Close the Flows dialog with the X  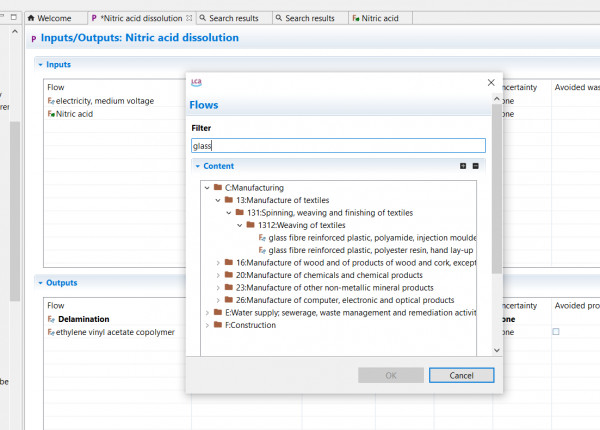[490, 82]
